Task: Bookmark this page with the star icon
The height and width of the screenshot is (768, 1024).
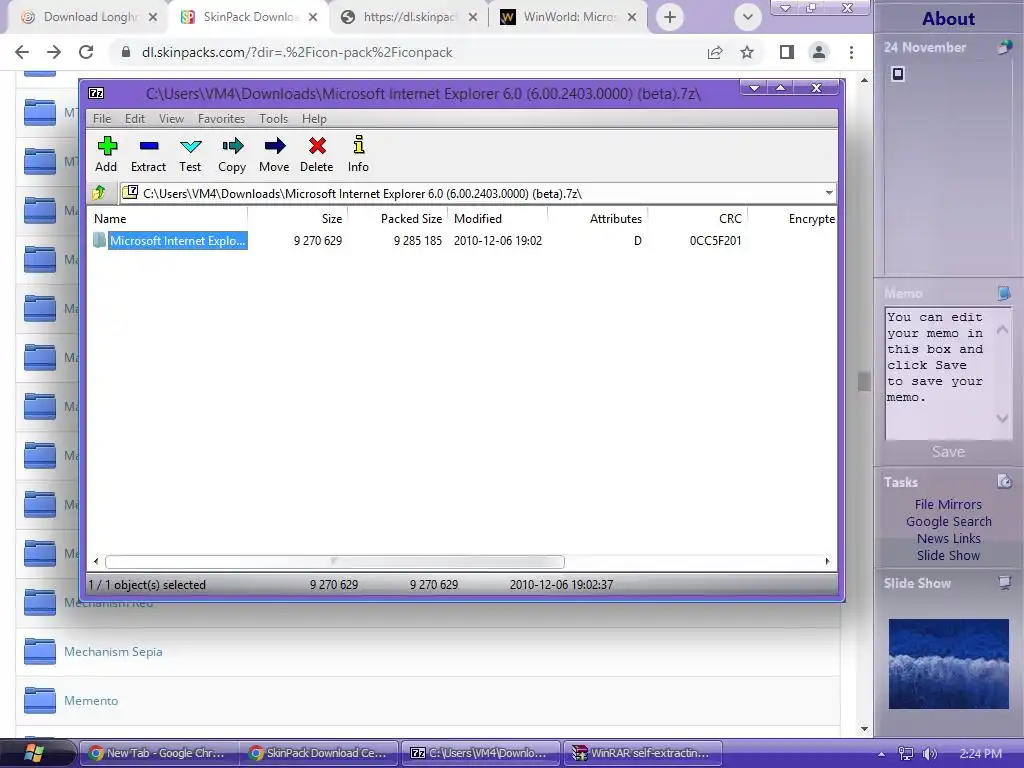Action: tap(747, 52)
